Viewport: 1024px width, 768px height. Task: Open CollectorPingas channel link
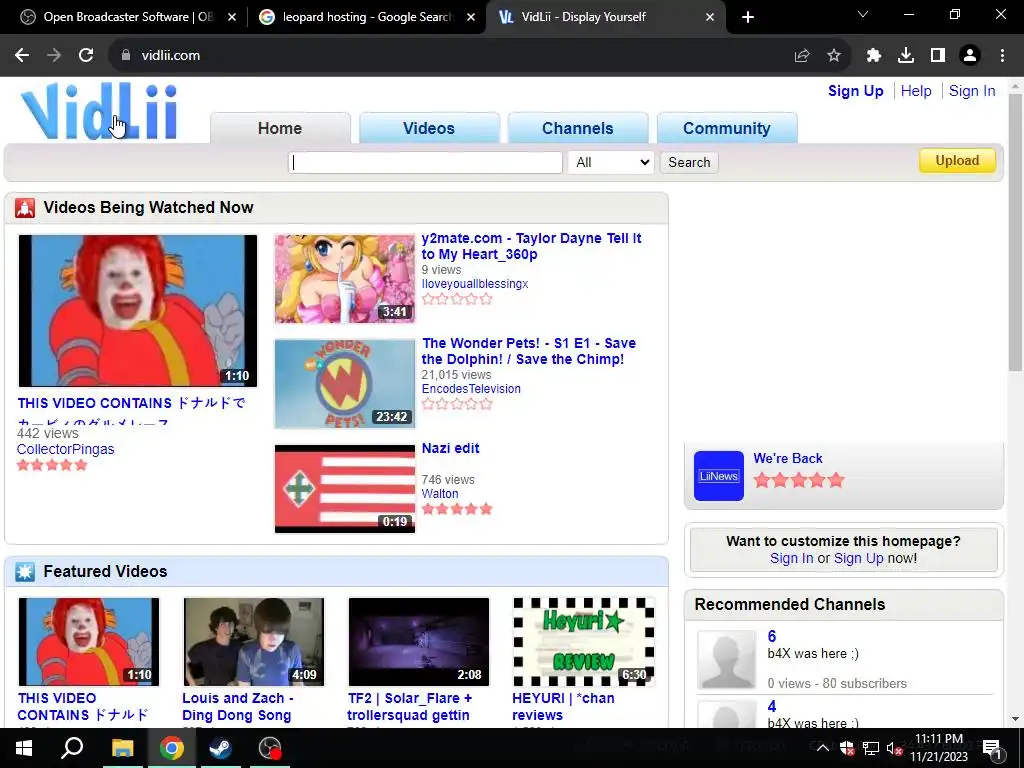pyautogui.click(x=65, y=449)
